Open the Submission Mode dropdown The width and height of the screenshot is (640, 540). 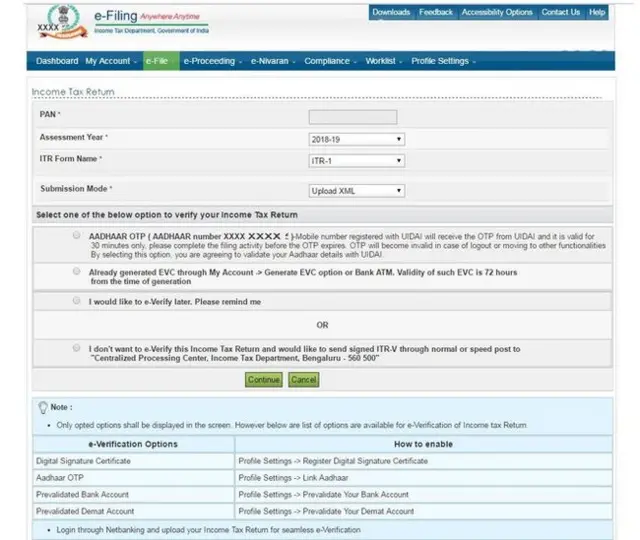point(357,191)
